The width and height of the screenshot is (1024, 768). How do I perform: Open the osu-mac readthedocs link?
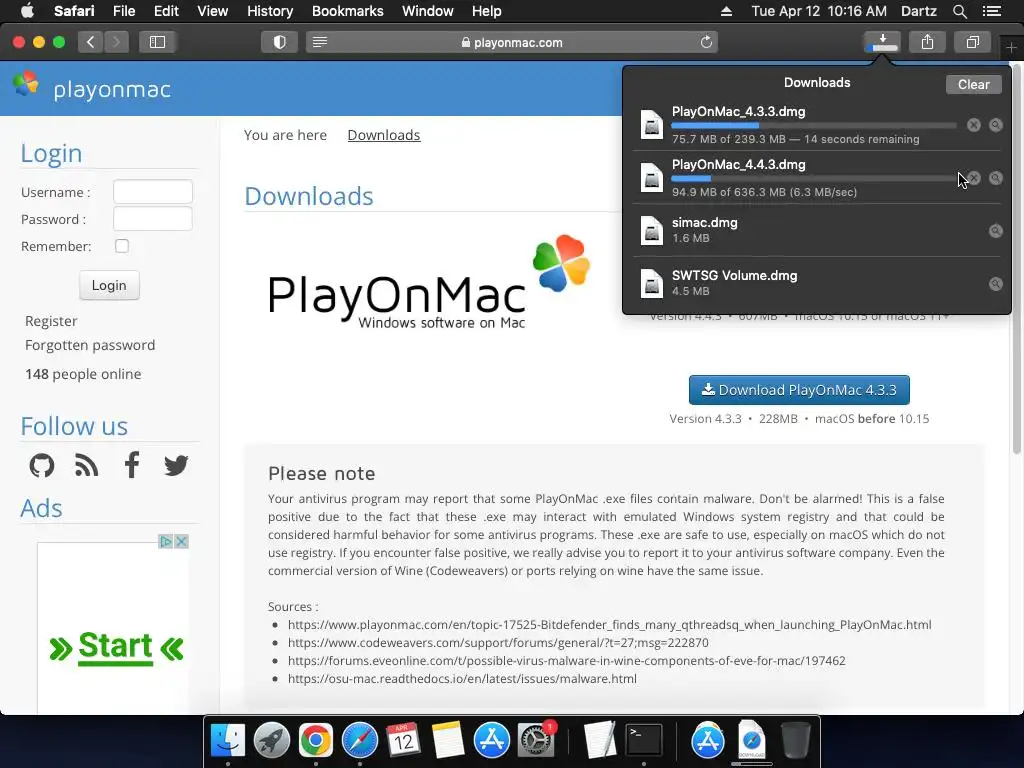462,679
